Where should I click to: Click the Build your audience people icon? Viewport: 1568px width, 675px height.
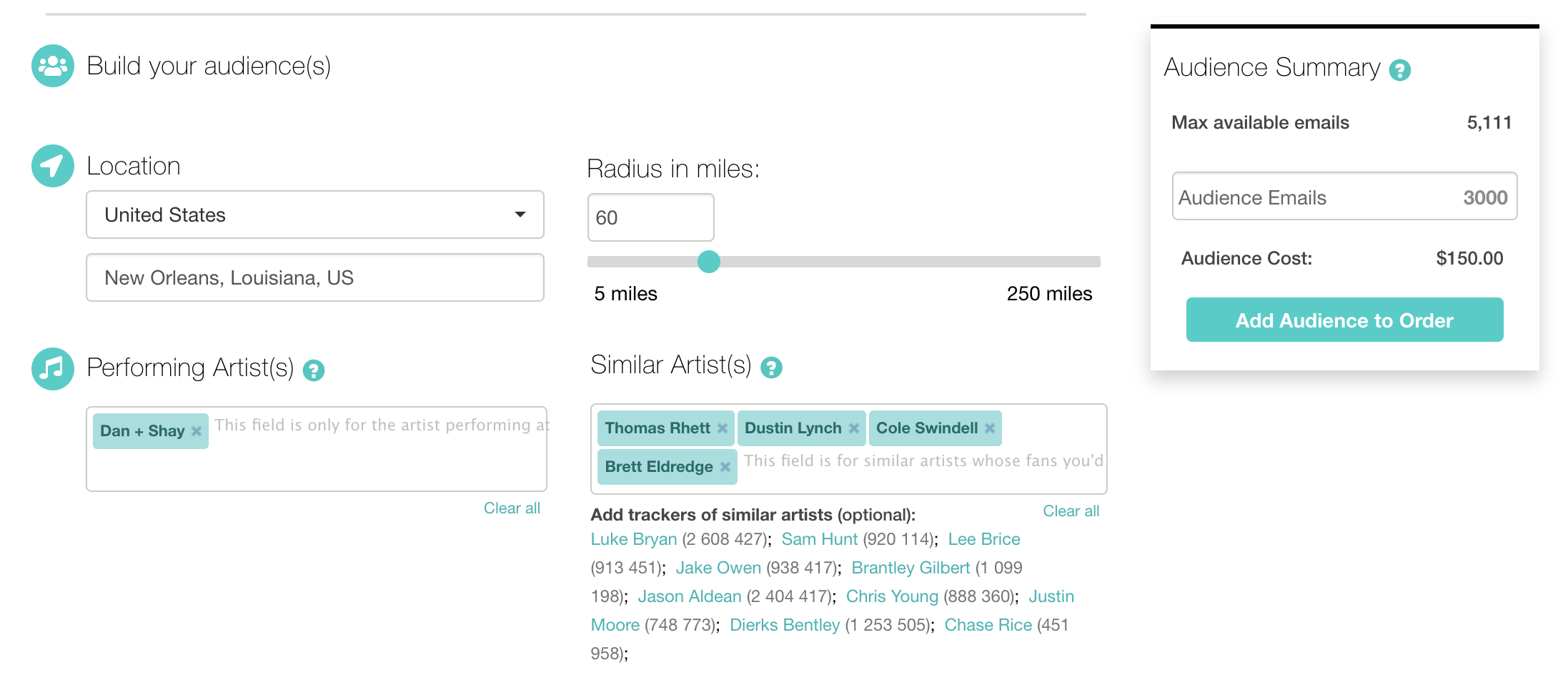53,66
